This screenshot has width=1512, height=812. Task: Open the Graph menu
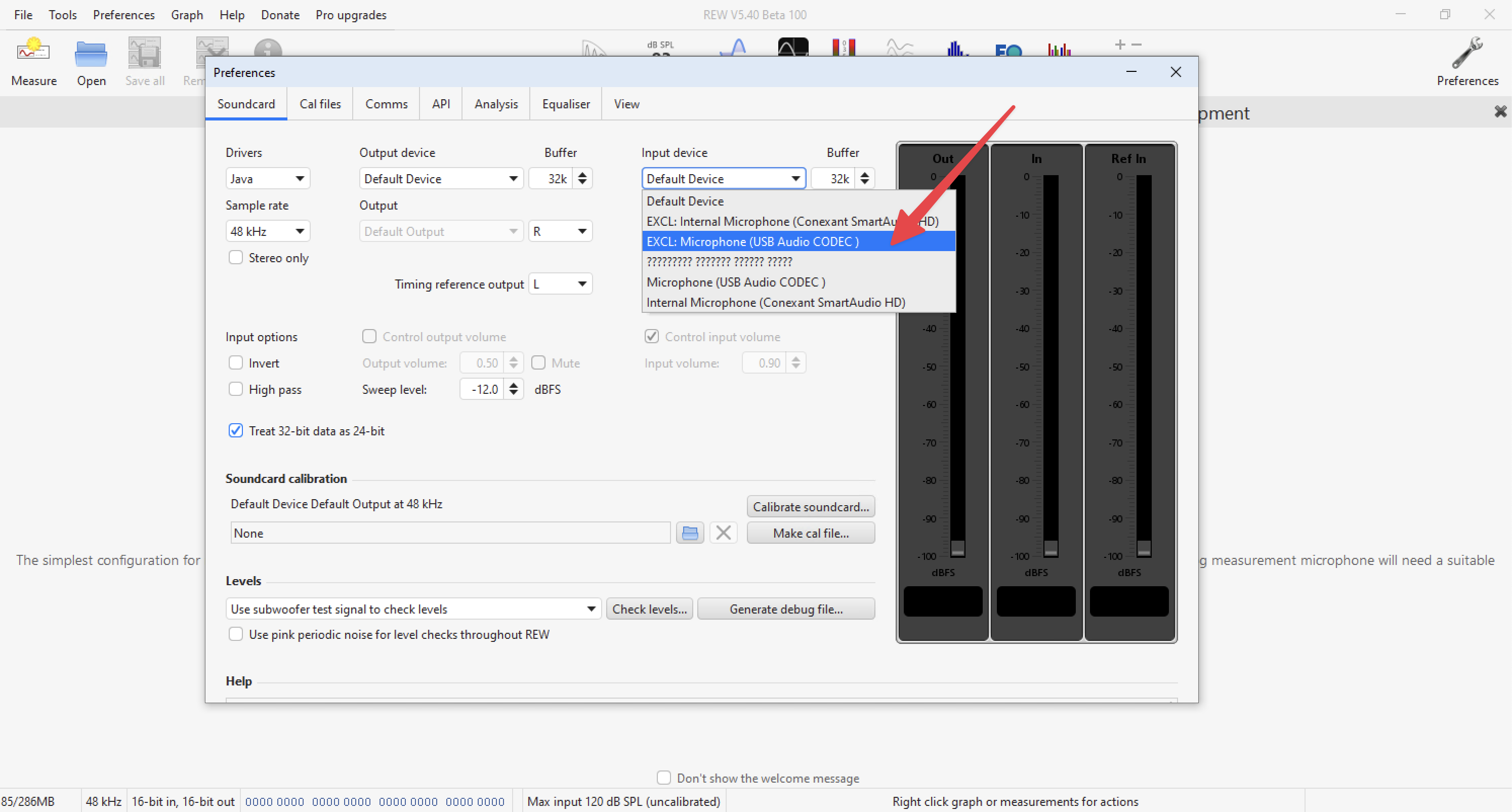pos(187,15)
